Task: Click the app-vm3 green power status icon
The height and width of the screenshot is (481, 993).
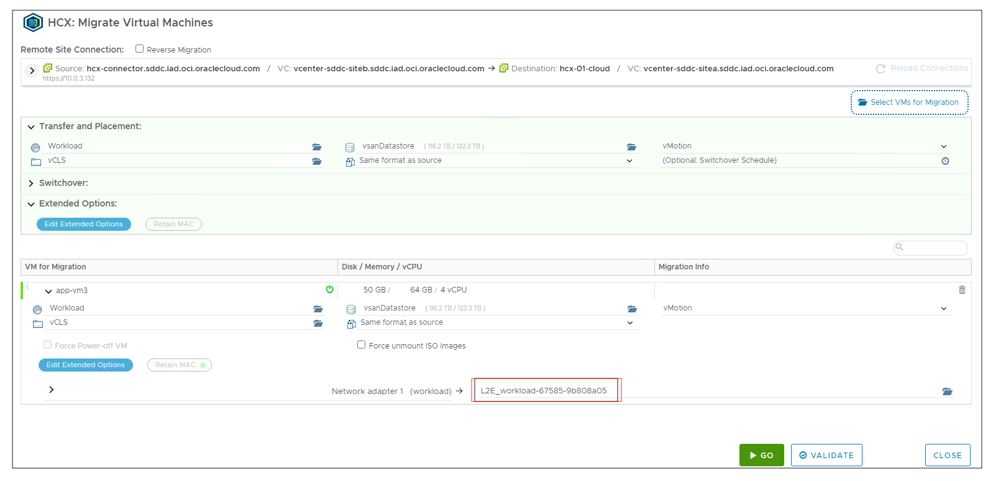Action: [x=329, y=289]
